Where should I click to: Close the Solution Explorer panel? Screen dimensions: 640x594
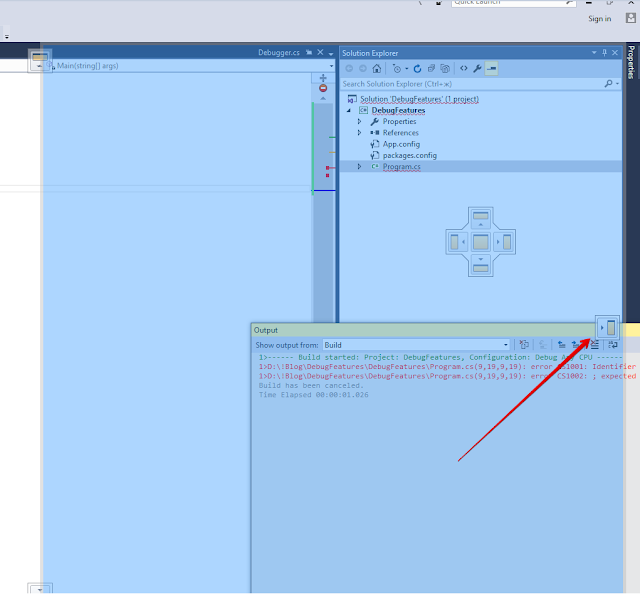[x=615, y=53]
